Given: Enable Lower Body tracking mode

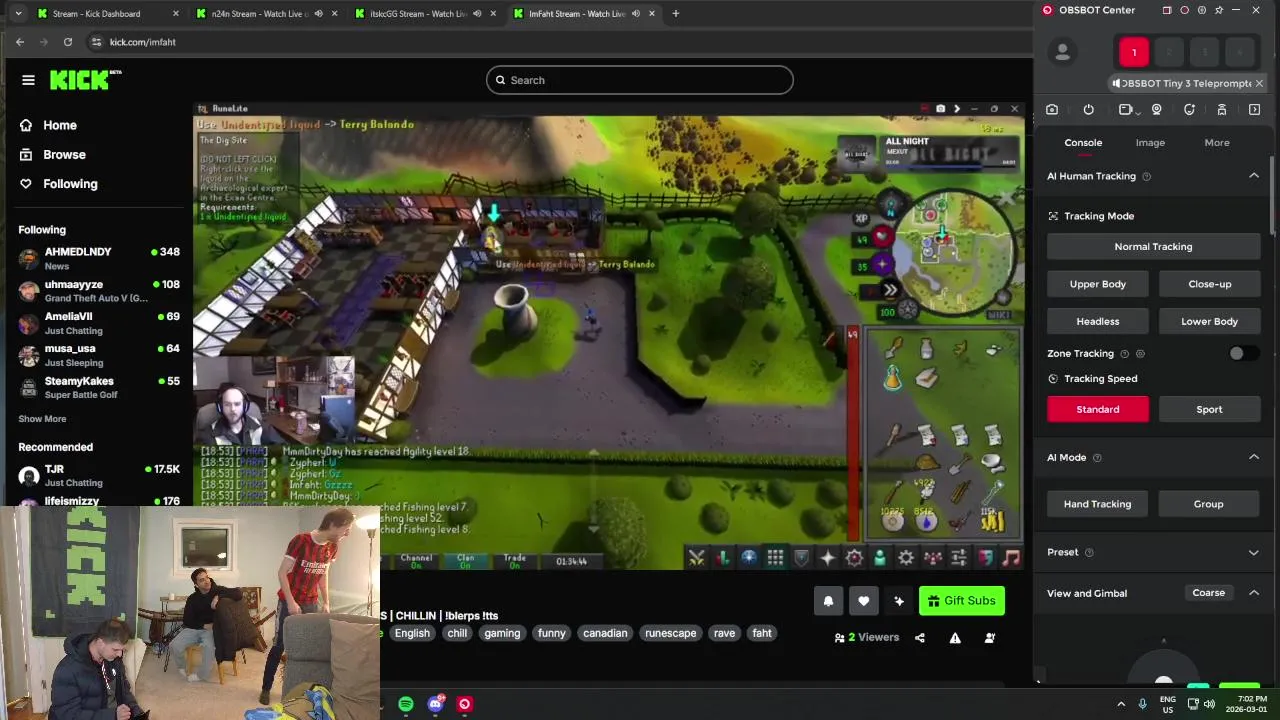Looking at the screenshot, I should (x=1209, y=321).
